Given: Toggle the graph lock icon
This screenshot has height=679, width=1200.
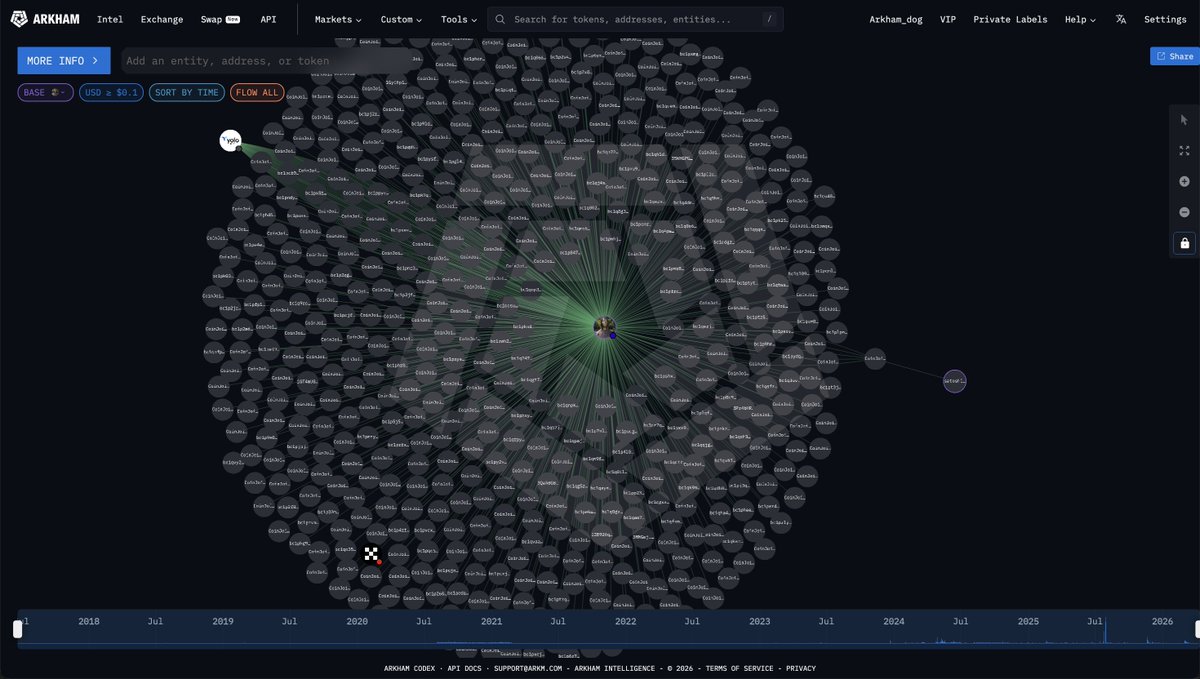Looking at the screenshot, I should point(1184,243).
